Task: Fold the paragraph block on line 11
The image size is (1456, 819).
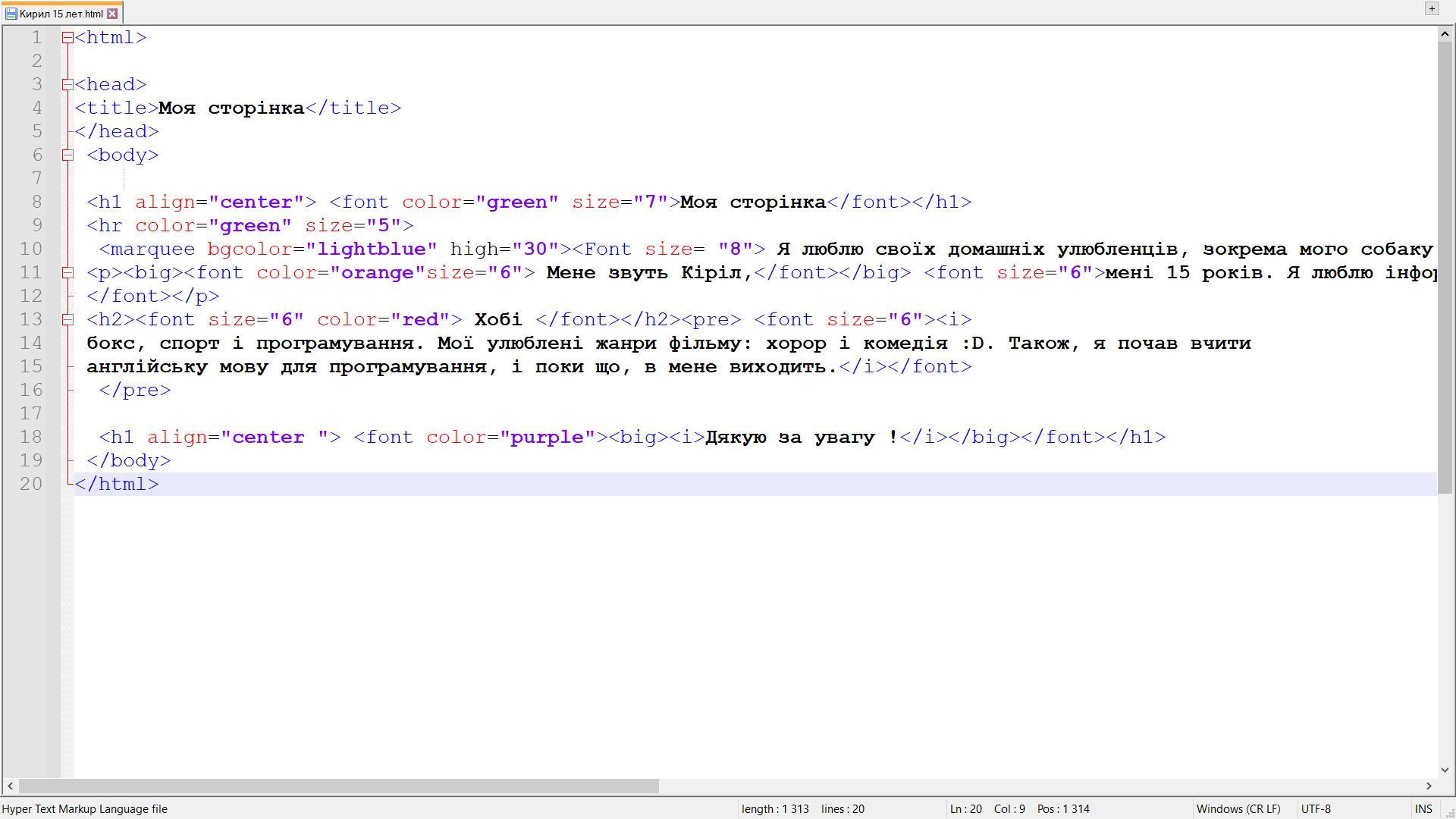Action: click(x=67, y=272)
